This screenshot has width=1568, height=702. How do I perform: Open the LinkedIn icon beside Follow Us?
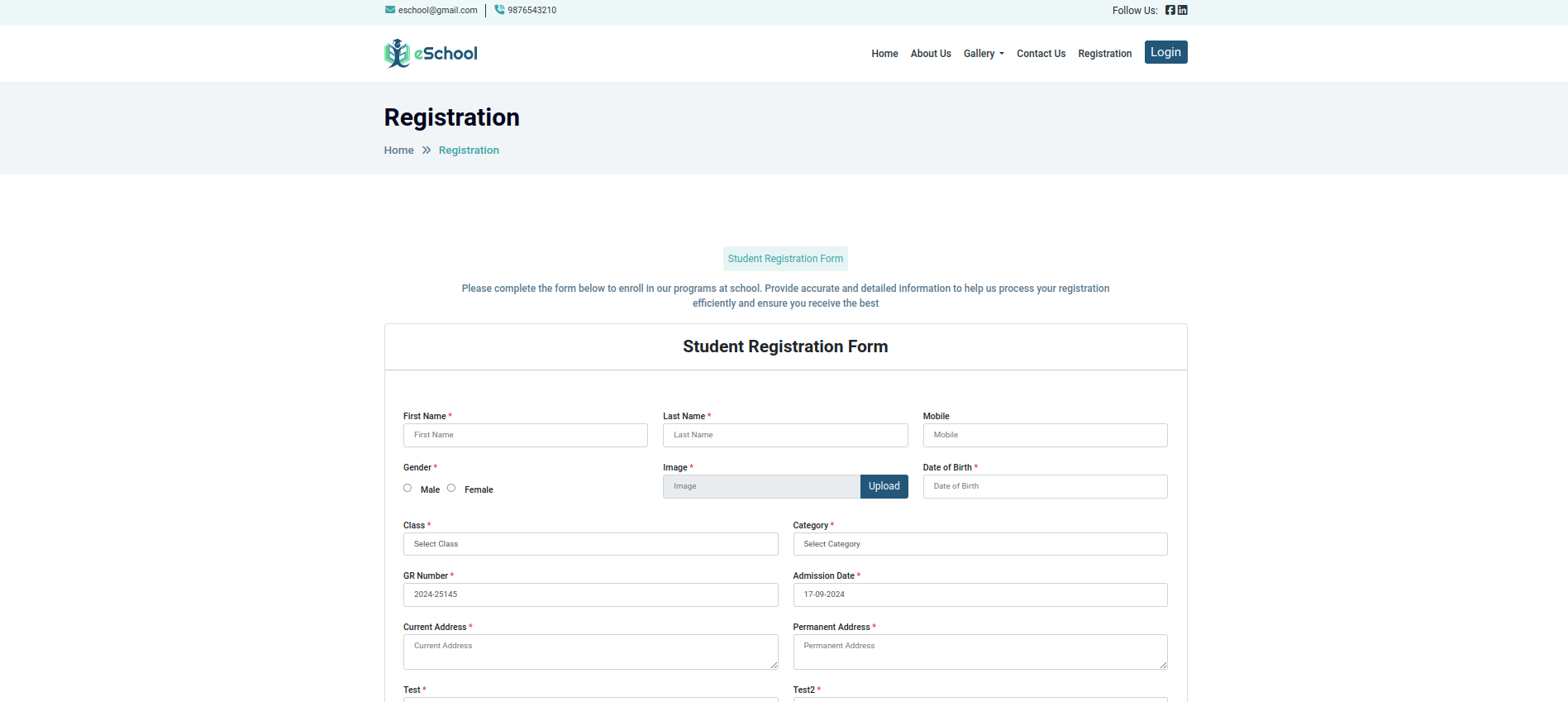[1183, 10]
